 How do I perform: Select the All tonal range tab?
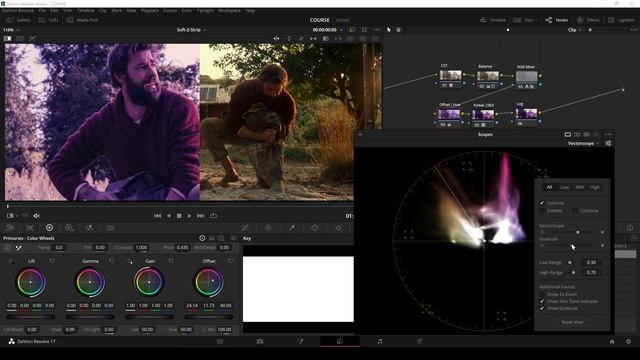click(549, 187)
